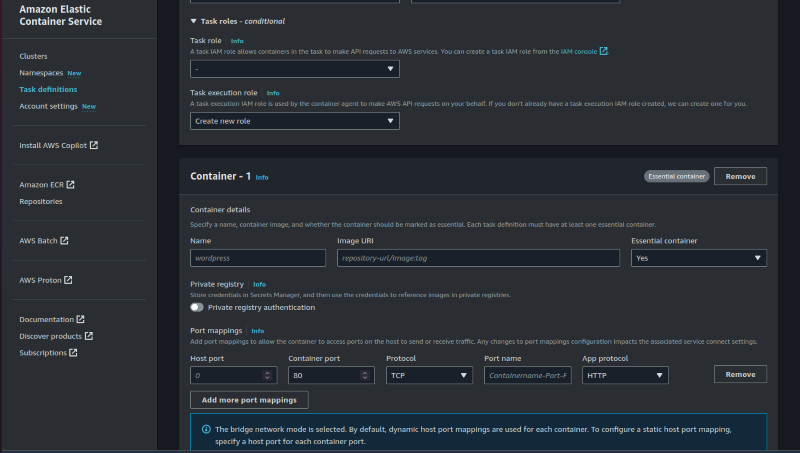
Task: Open Install AWS Copilot external link
Action: 58,145
